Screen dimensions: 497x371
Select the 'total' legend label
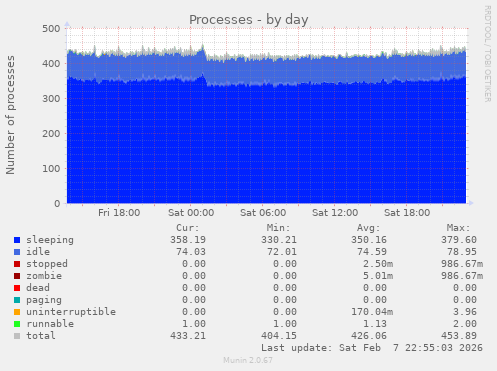[x=41, y=336]
